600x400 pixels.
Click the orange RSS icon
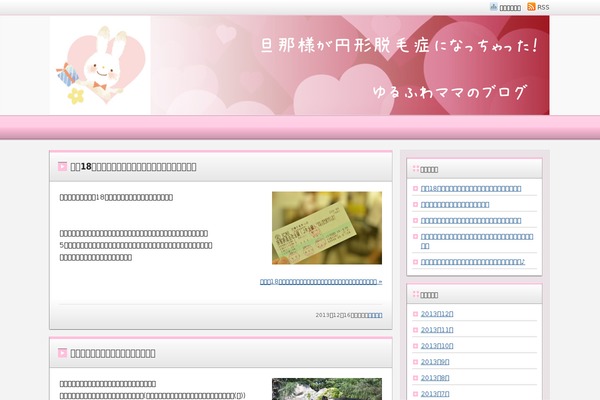pyautogui.click(x=531, y=7)
